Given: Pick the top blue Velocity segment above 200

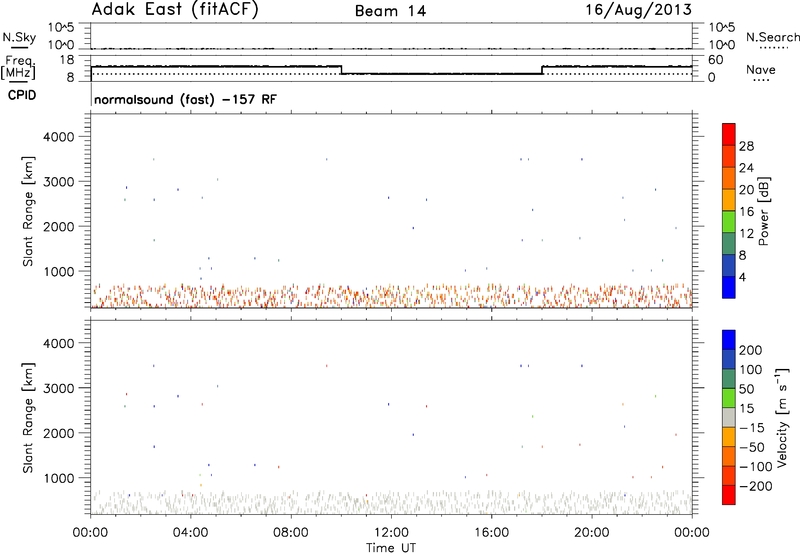Looking at the screenshot, I should pos(729,340).
